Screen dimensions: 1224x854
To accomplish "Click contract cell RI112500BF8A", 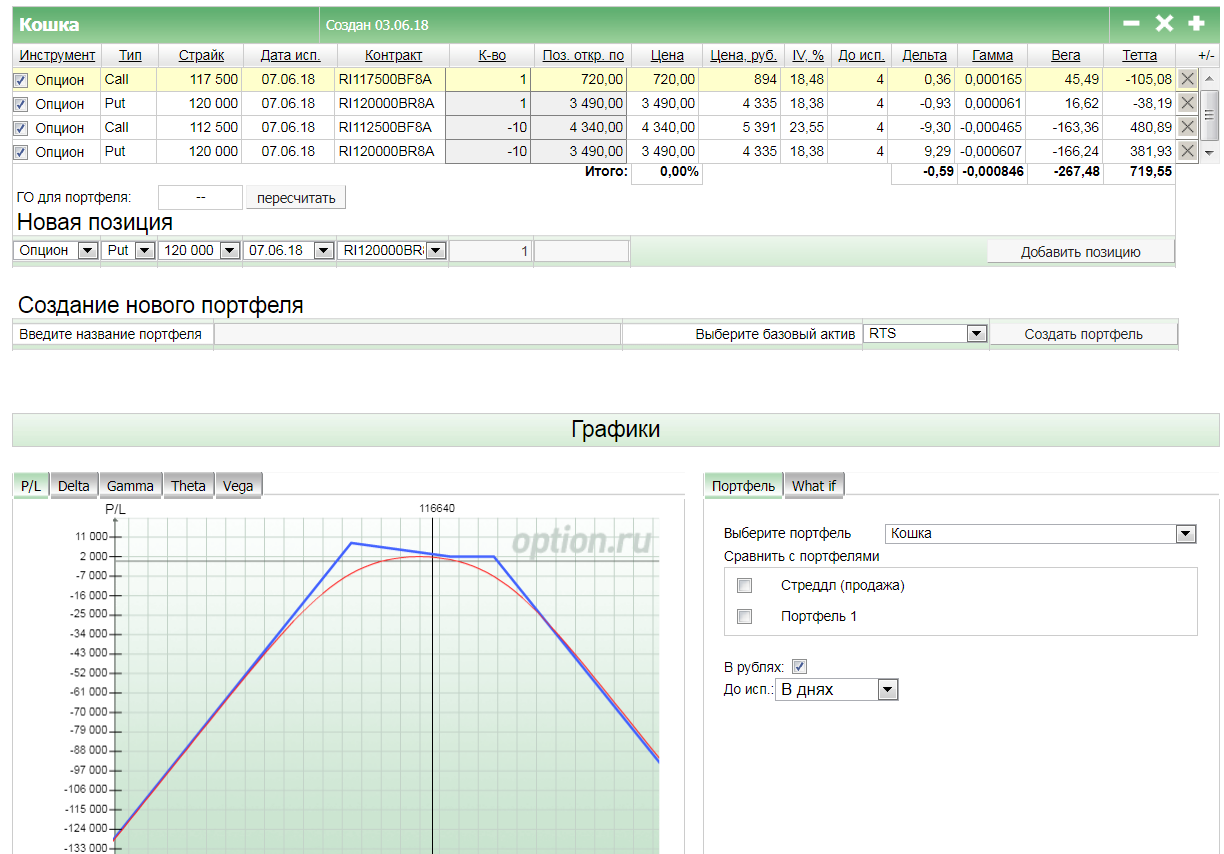I will (389, 127).
